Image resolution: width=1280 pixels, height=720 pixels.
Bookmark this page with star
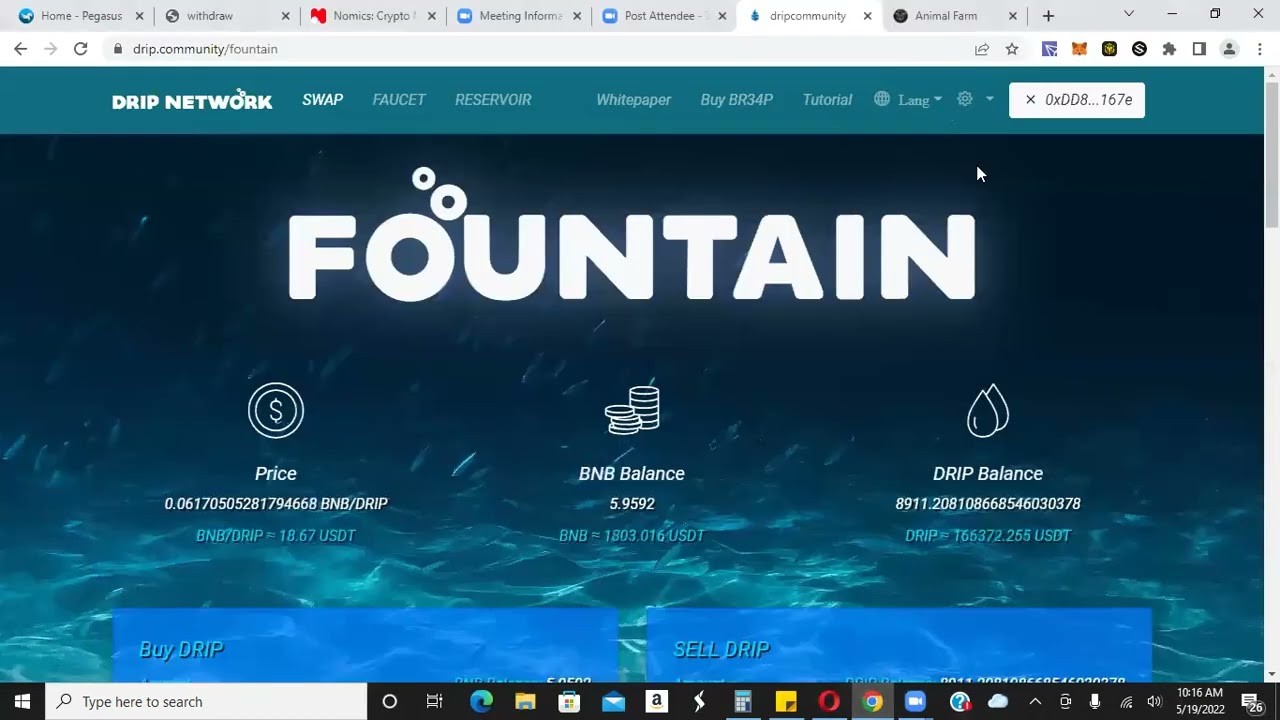[1012, 49]
